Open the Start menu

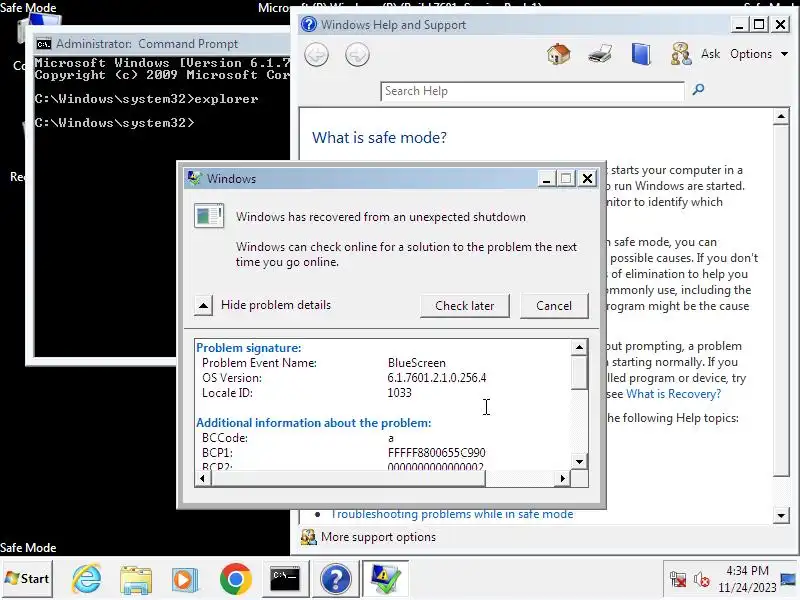pos(27,579)
